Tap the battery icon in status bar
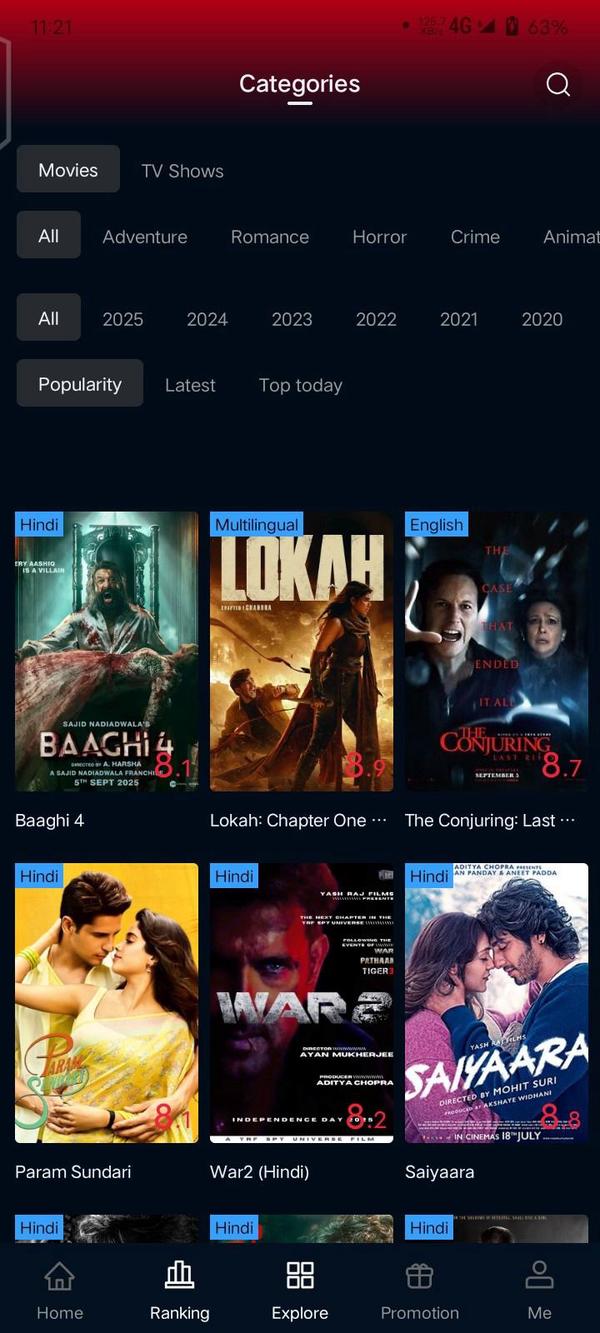 point(511,27)
